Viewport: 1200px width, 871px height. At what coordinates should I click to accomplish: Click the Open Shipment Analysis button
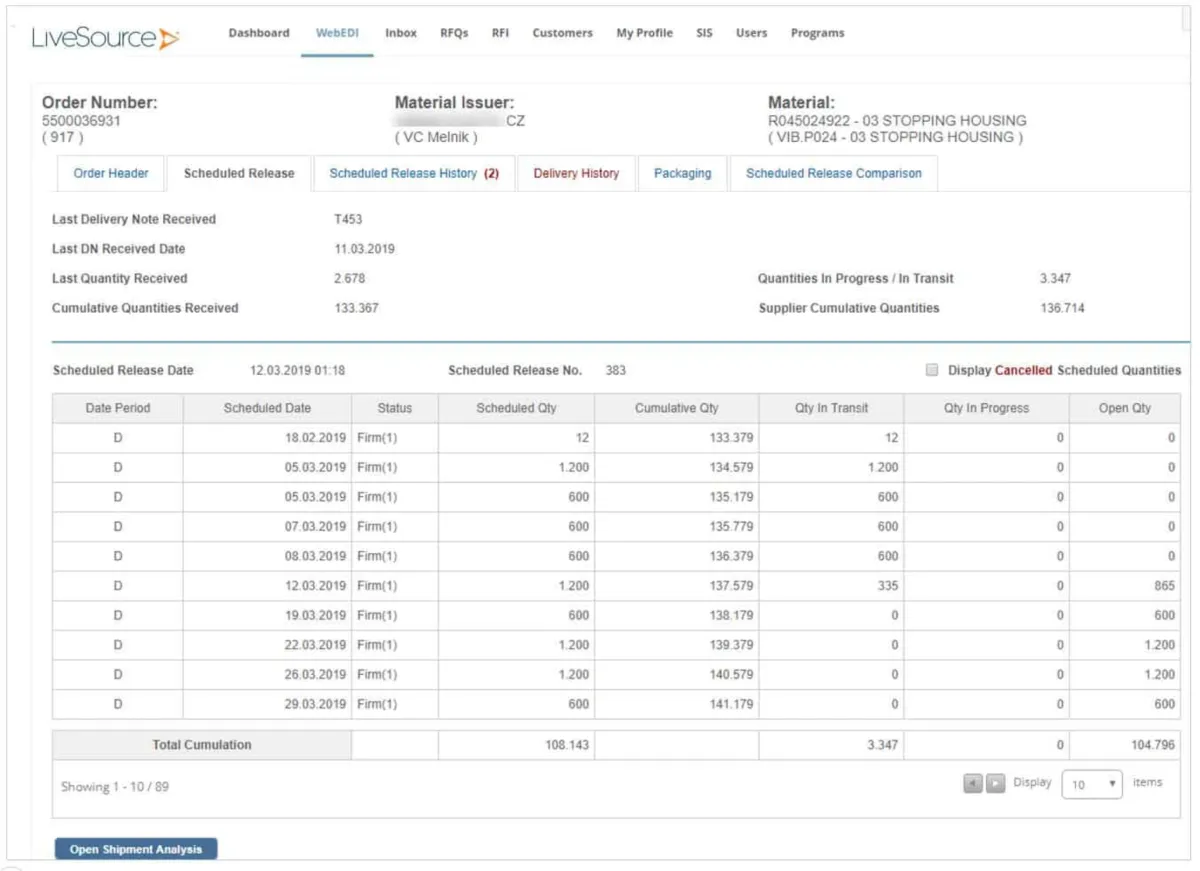[x=136, y=849]
